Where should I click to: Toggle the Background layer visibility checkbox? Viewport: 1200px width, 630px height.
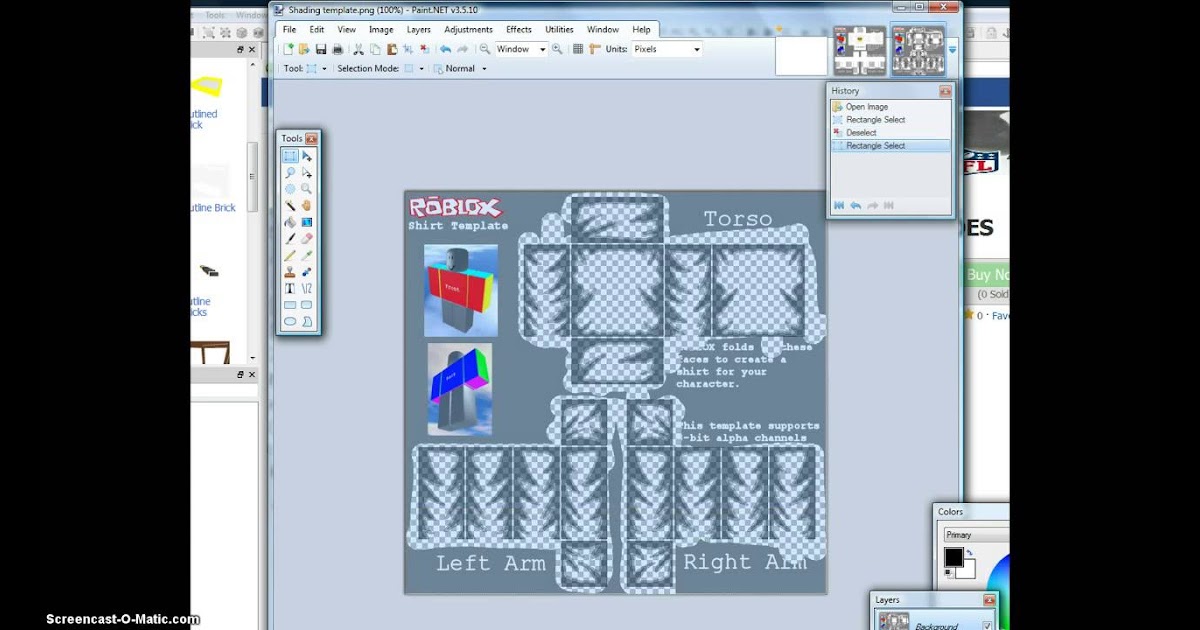pos(987,626)
